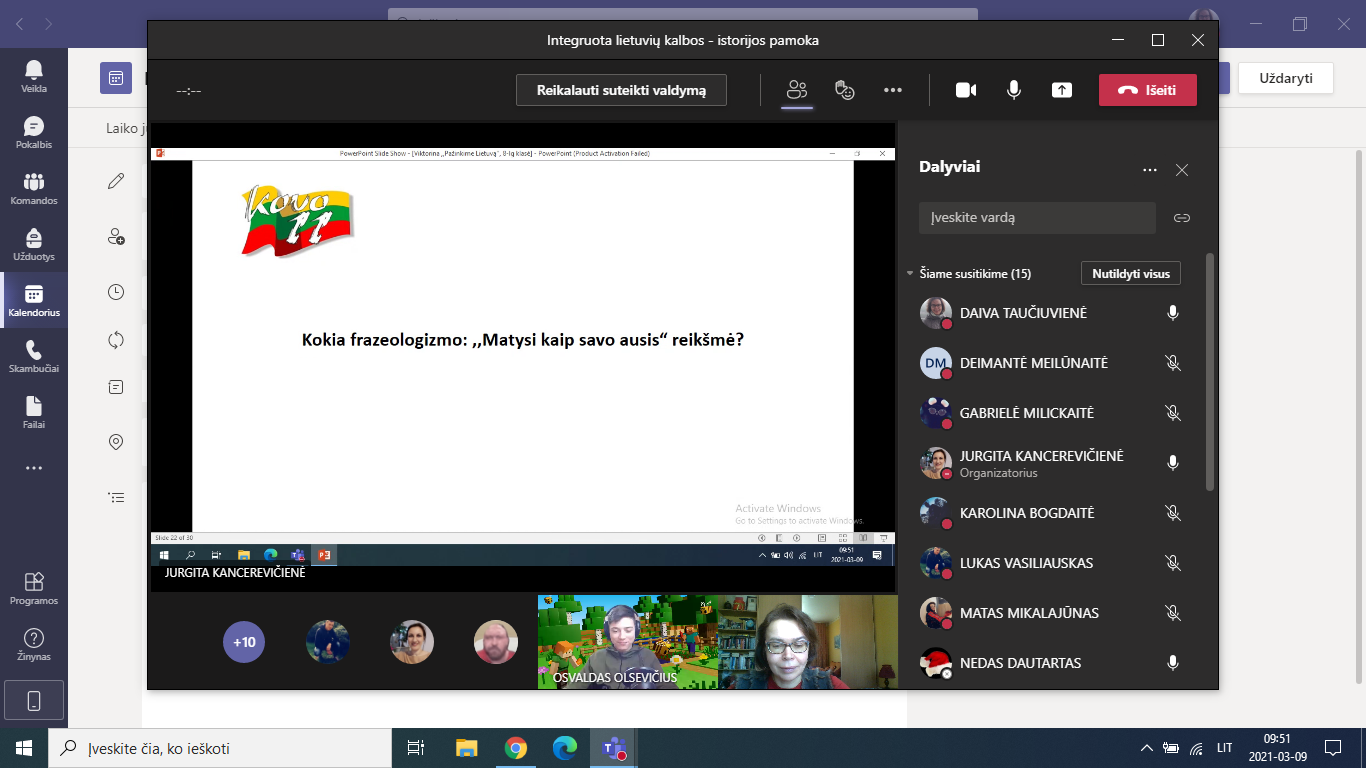Select participant KAROLINA BOGDAITĖ name
The image size is (1366, 768).
pyautogui.click(x=1027, y=513)
